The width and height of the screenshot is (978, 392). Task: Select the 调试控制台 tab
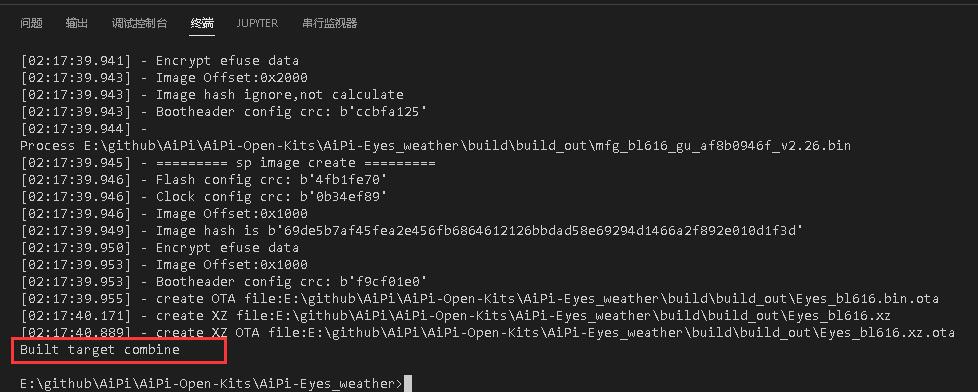pyautogui.click(x=140, y=23)
